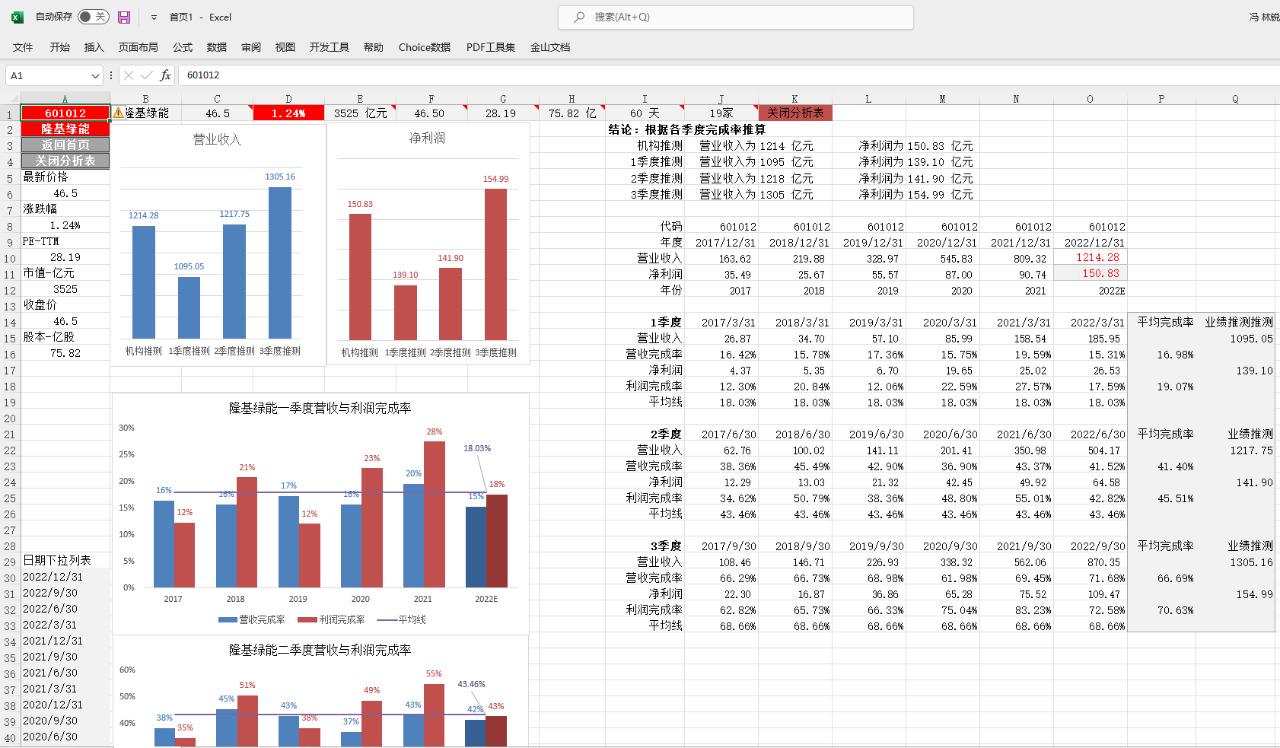Select the 股本-亿股 label cell in column A

click(x=65, y=337)
